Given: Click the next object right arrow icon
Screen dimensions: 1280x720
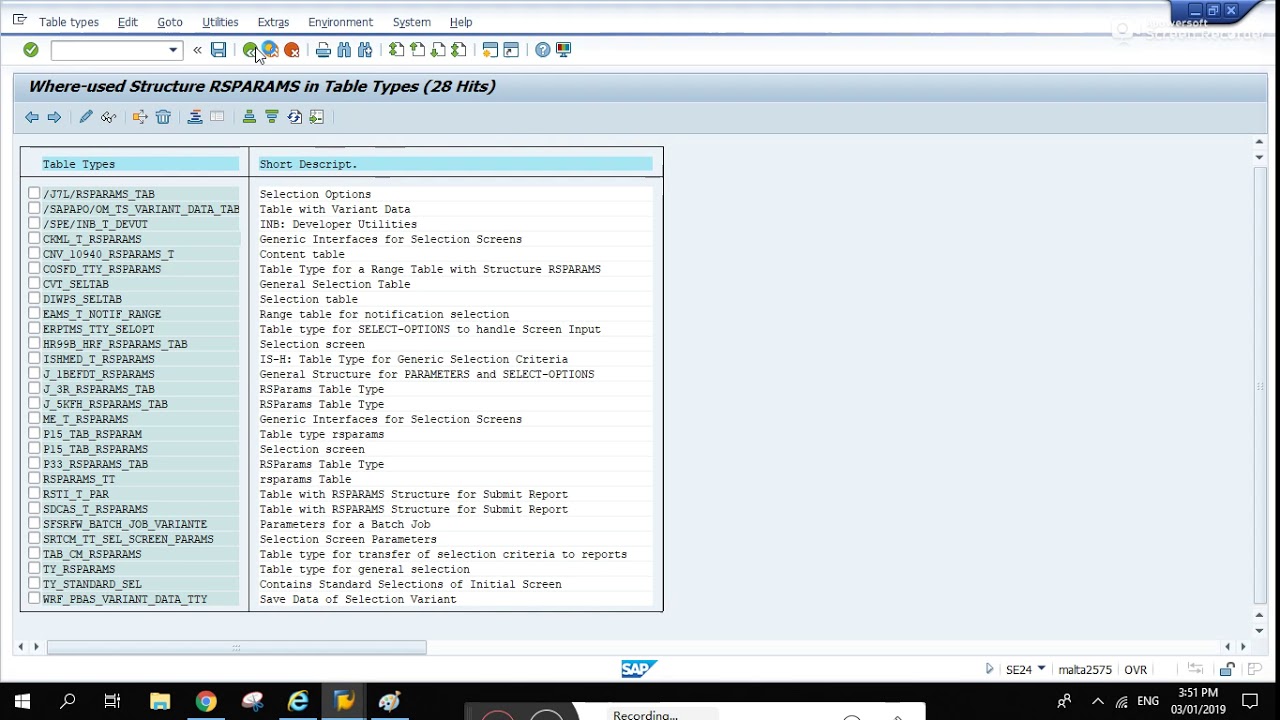Looking at the screenshot, I should click(x=54, y=117).
